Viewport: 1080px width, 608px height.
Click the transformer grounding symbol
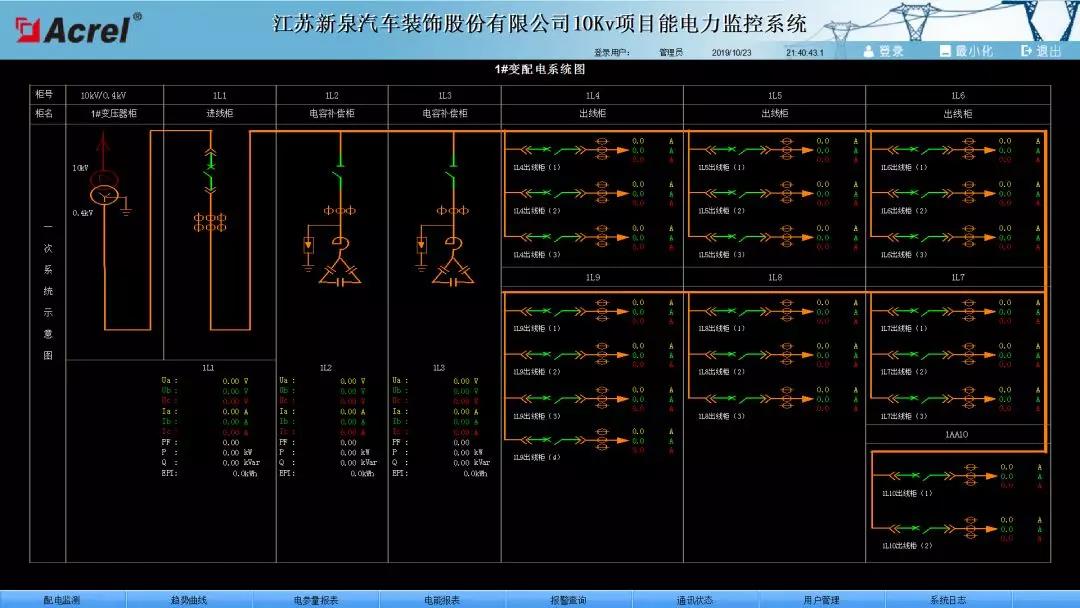click(x=126, y=207)
